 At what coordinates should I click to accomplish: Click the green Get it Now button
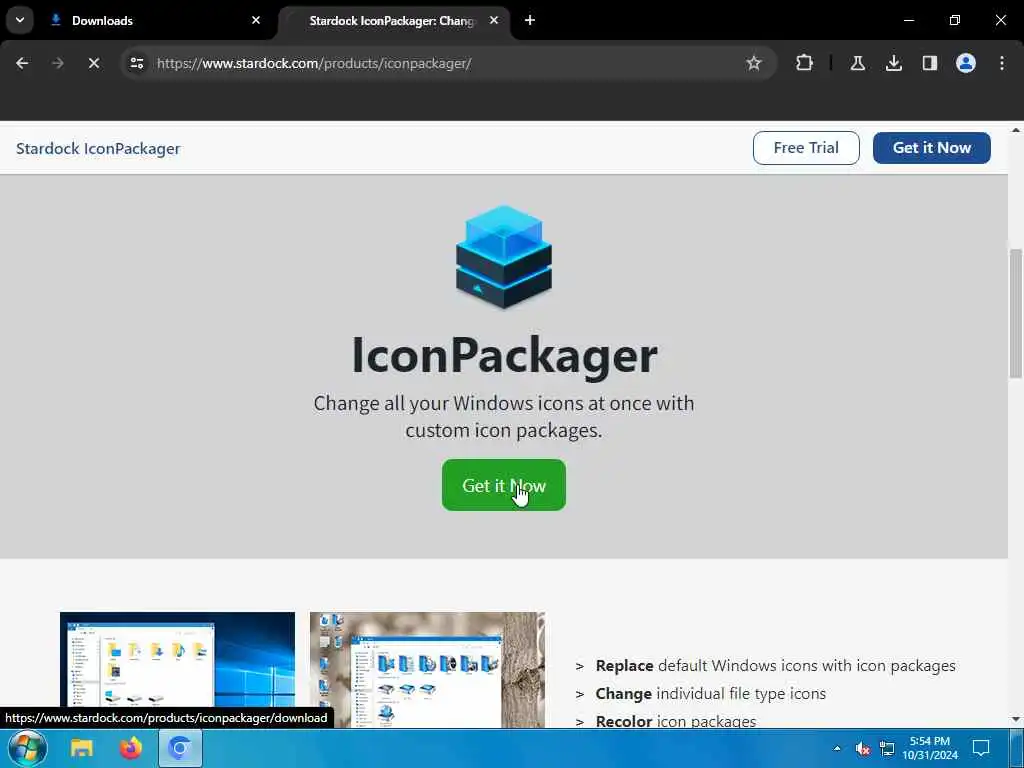504,485
